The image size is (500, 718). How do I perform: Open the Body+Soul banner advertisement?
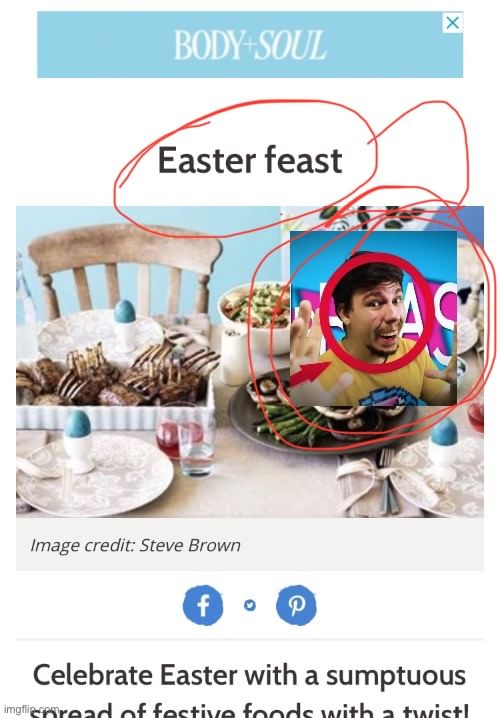tap(250, 45)
